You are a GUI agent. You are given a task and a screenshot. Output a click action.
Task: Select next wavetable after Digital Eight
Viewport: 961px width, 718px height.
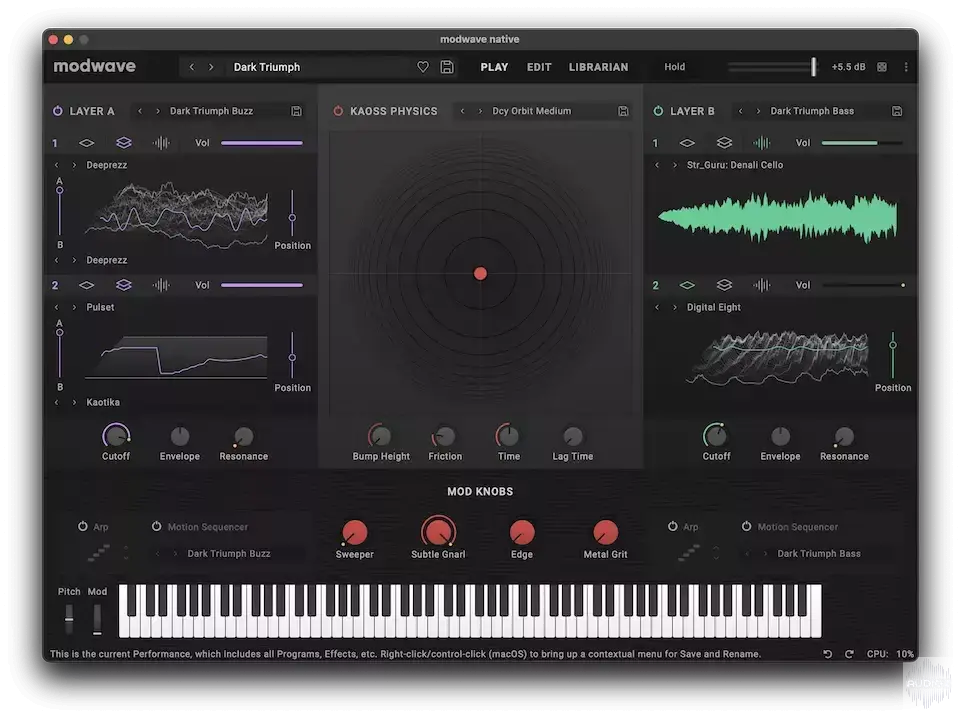coord(675,307)
